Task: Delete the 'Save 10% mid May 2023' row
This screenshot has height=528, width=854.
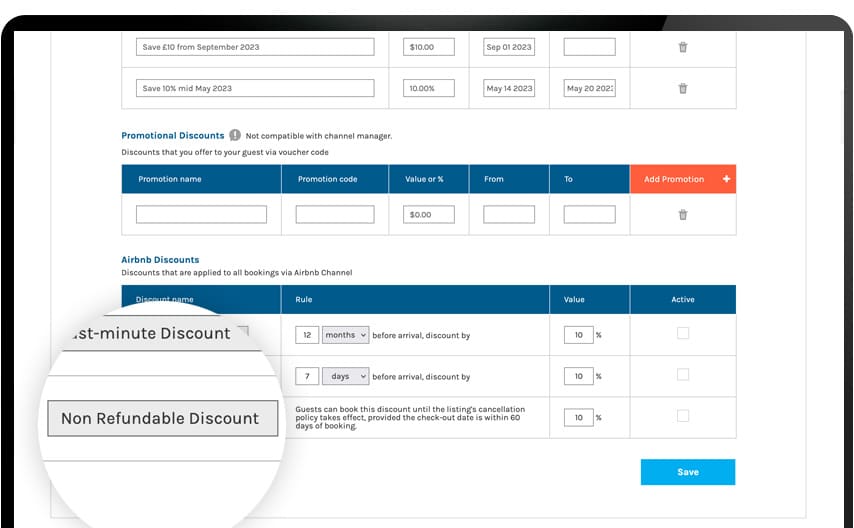Action: [683, 88]
